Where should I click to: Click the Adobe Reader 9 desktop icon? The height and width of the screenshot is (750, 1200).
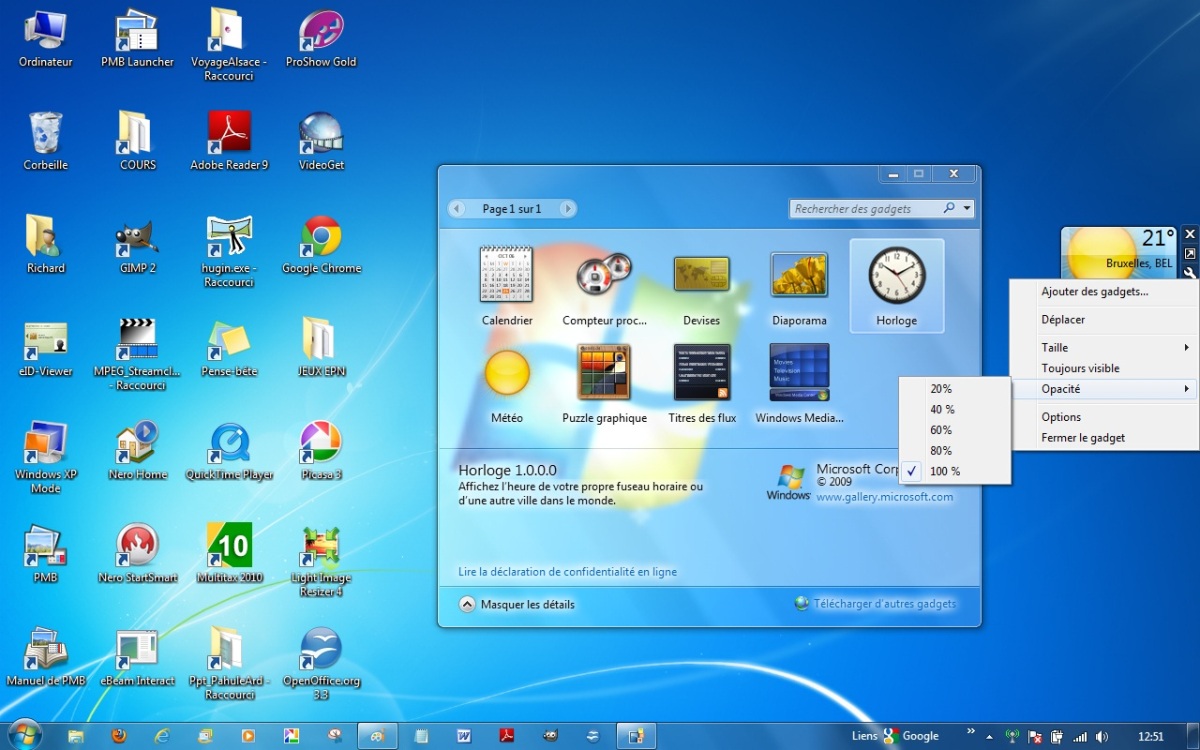229,142
